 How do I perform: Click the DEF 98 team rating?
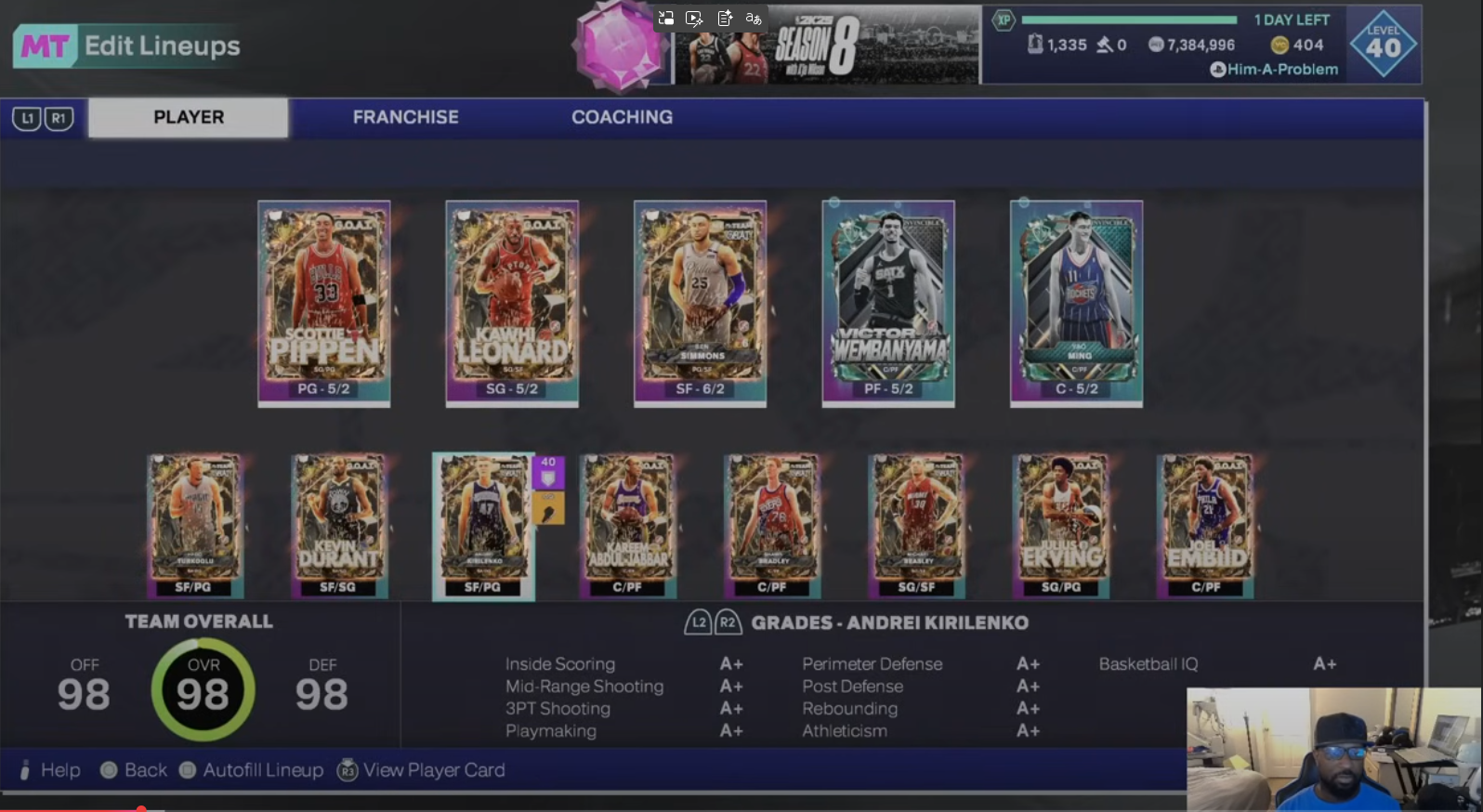322,685
